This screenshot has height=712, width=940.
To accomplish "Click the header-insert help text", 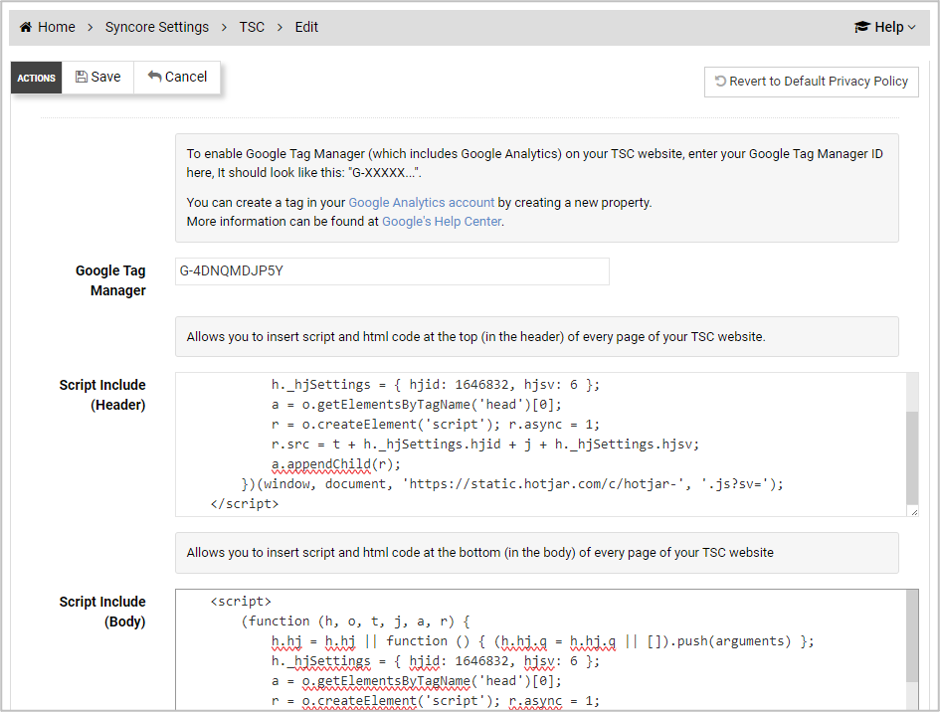I will point(476,337).
